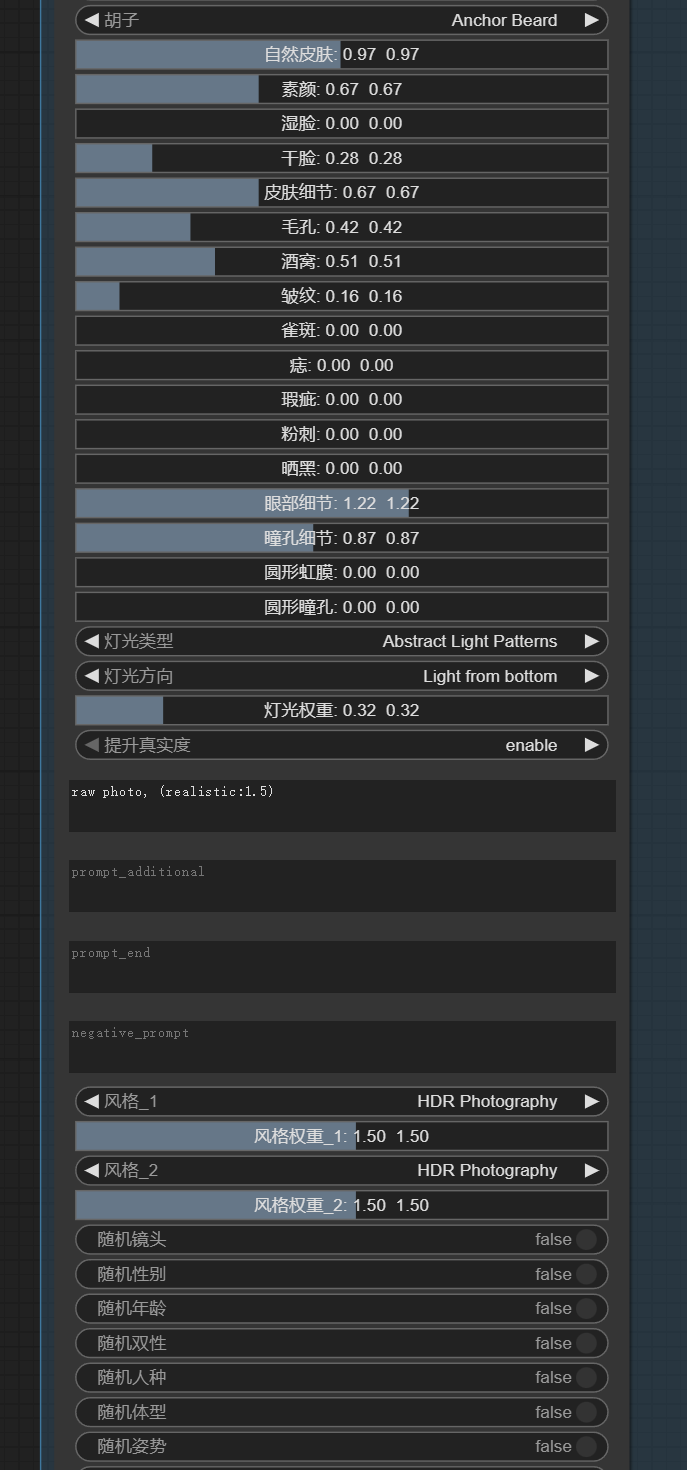Toggle 随机双性 switch

tap(586, 1343)
